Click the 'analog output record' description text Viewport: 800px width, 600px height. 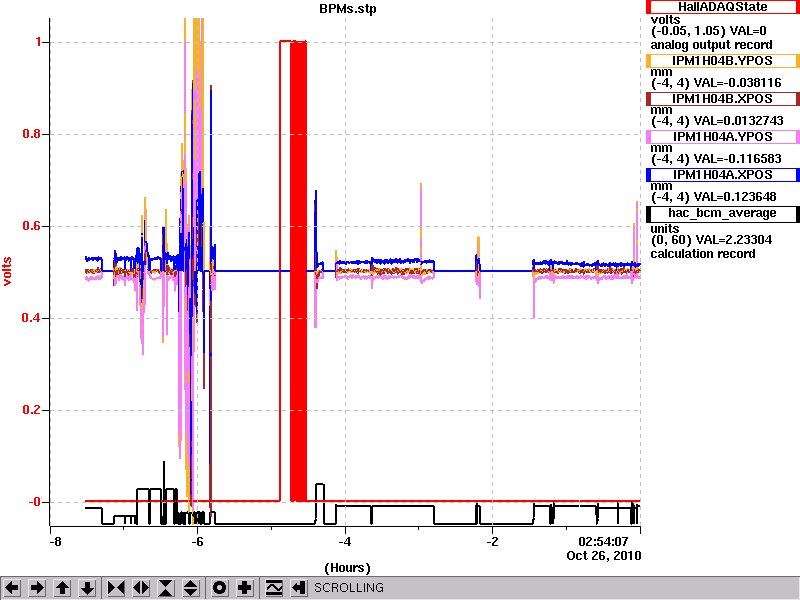(711, 45)
